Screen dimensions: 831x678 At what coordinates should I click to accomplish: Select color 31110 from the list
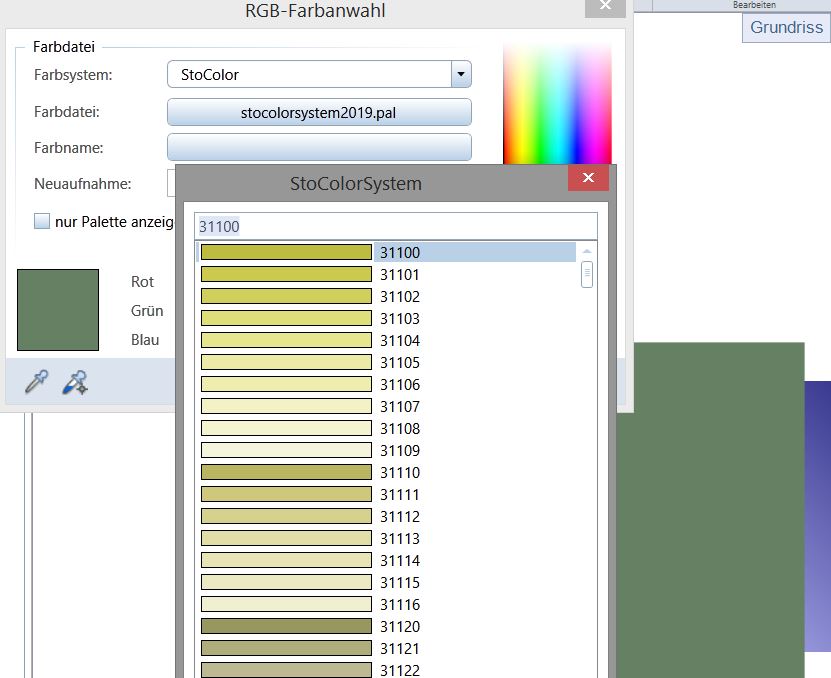[x=400, y=472]
